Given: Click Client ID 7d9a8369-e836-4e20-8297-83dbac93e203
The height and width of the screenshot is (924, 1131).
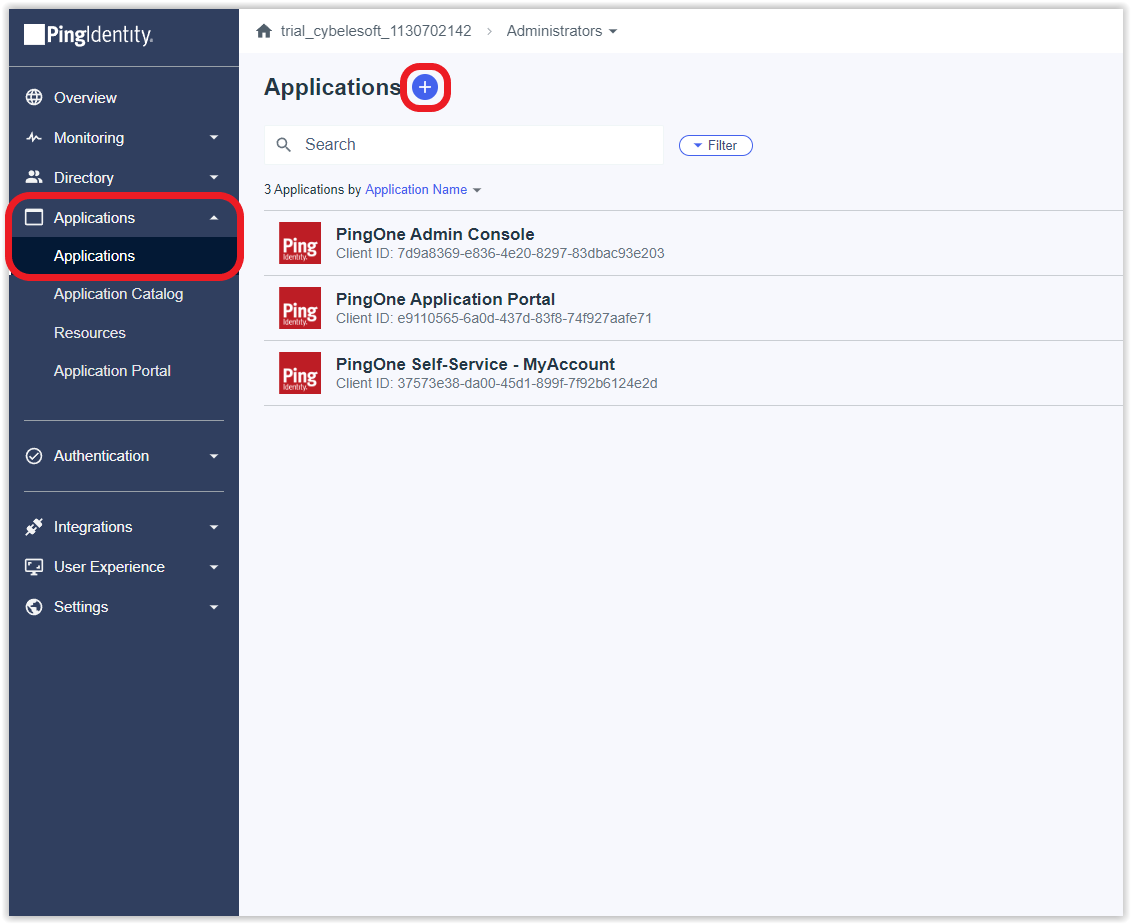Looking at the screenshot, I should coord(500,253).
